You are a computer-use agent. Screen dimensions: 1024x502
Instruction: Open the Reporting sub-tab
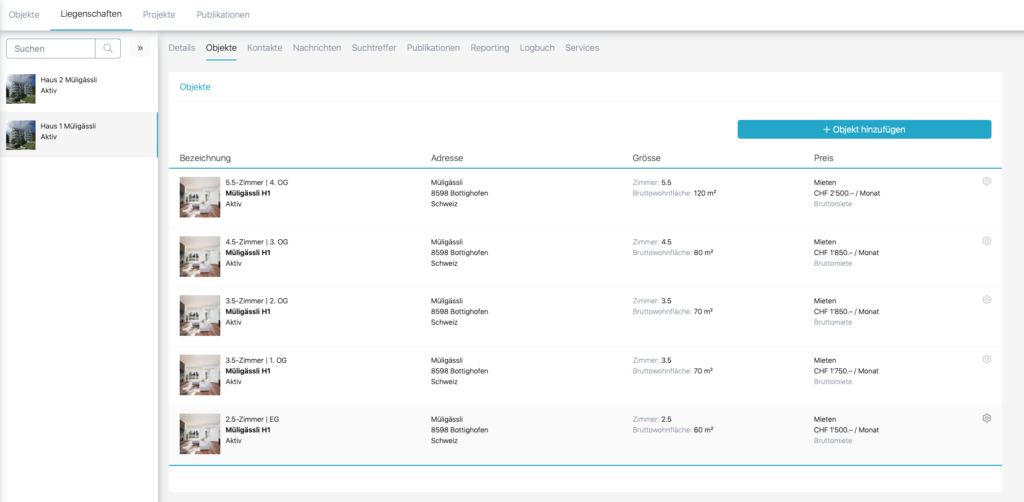(489, 48)
